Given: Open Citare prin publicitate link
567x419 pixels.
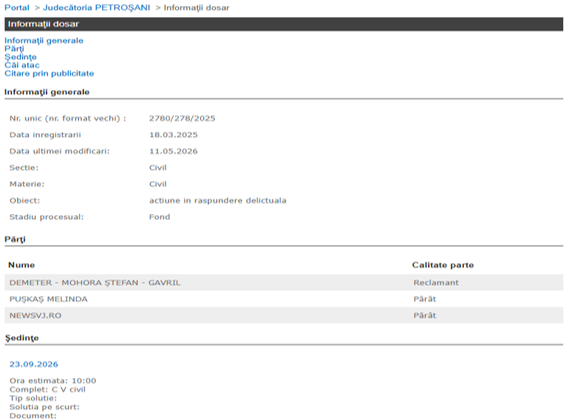Looking at the screenshot, I should (x=49, y=73).
